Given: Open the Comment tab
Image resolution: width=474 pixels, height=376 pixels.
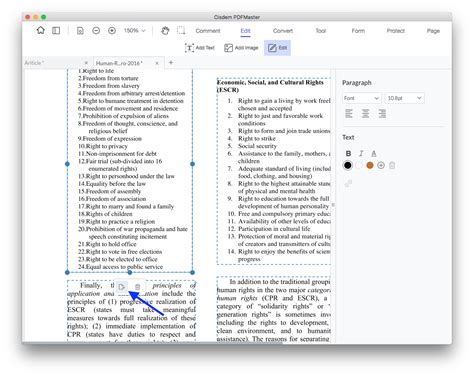Looking at the screenshot, I should pos(208,31).
